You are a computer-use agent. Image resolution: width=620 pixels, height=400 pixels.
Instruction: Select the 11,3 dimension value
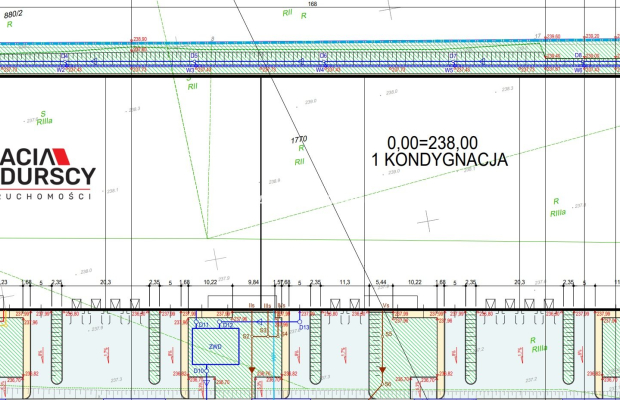pos(345,283)
